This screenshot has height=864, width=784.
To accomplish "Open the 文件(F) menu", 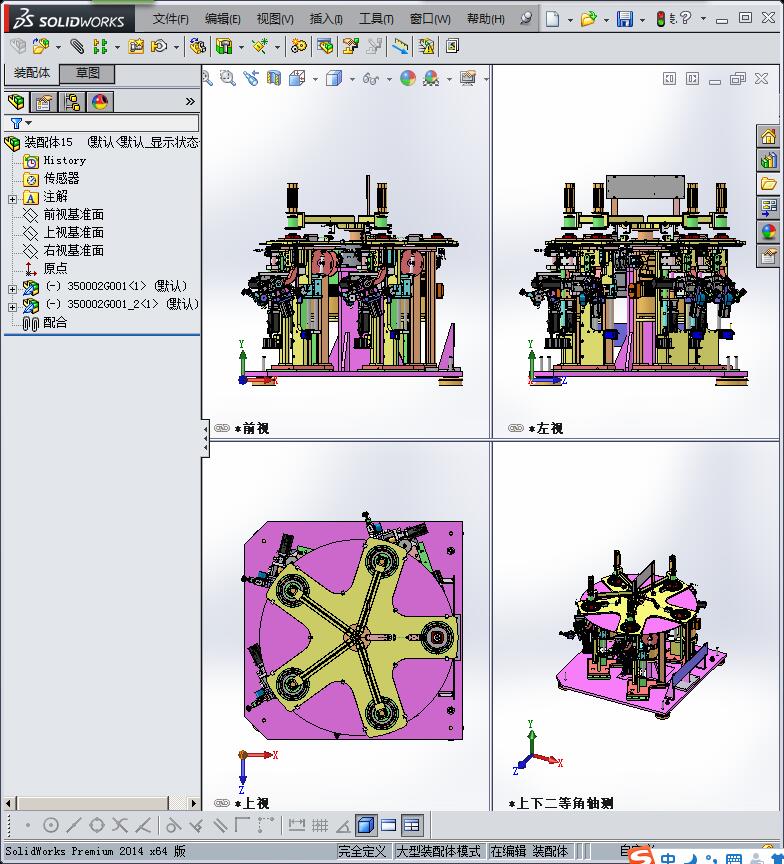I will (x=171, y=19).
